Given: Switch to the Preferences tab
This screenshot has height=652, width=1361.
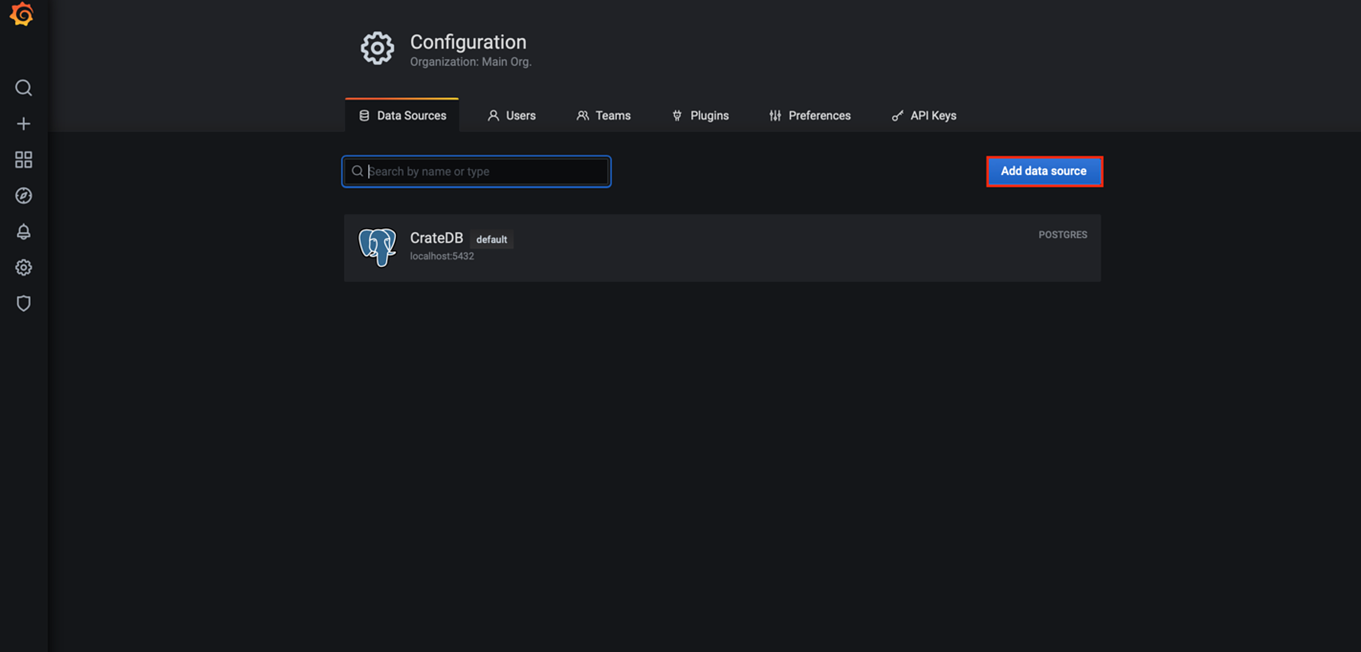Looking at the screenshot, I should 810,116.
